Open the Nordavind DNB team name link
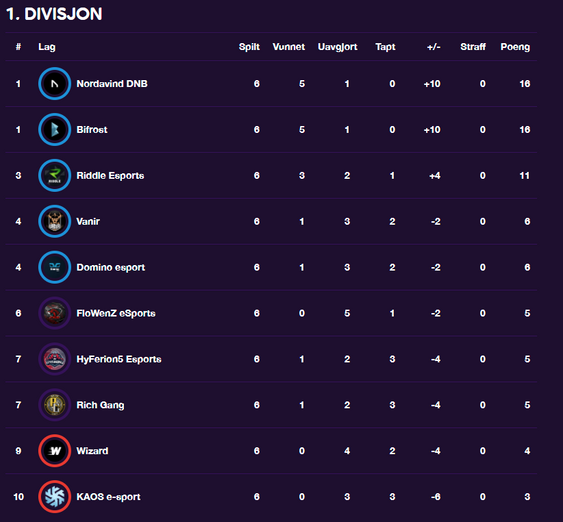The width and height of the screenshot is (563, 522). 112,84
